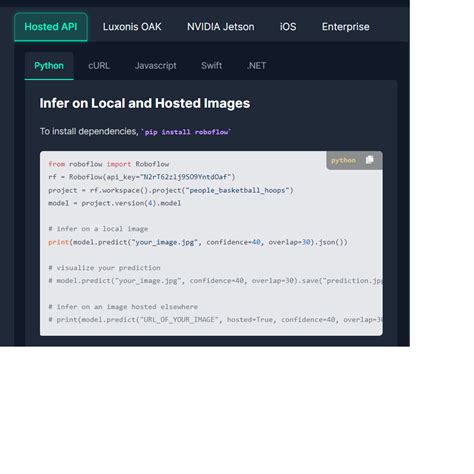Open the NVIDIA Jetson tab
This screenshot has height=474, width=474.
pyautogui.click(x=221, y=27)
